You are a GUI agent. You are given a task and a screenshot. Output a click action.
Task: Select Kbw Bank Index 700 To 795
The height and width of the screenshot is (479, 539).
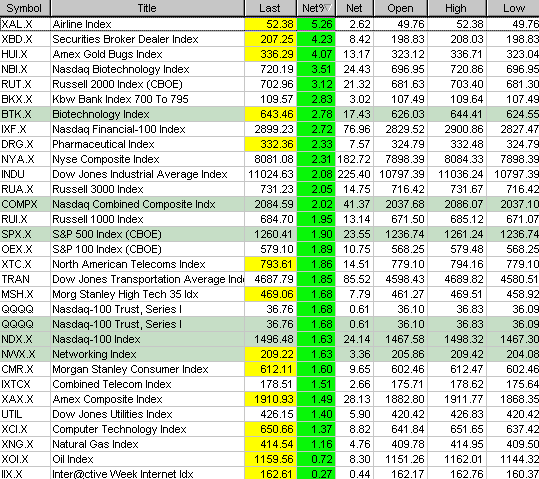pyautogui.click(x=120, y=99)
